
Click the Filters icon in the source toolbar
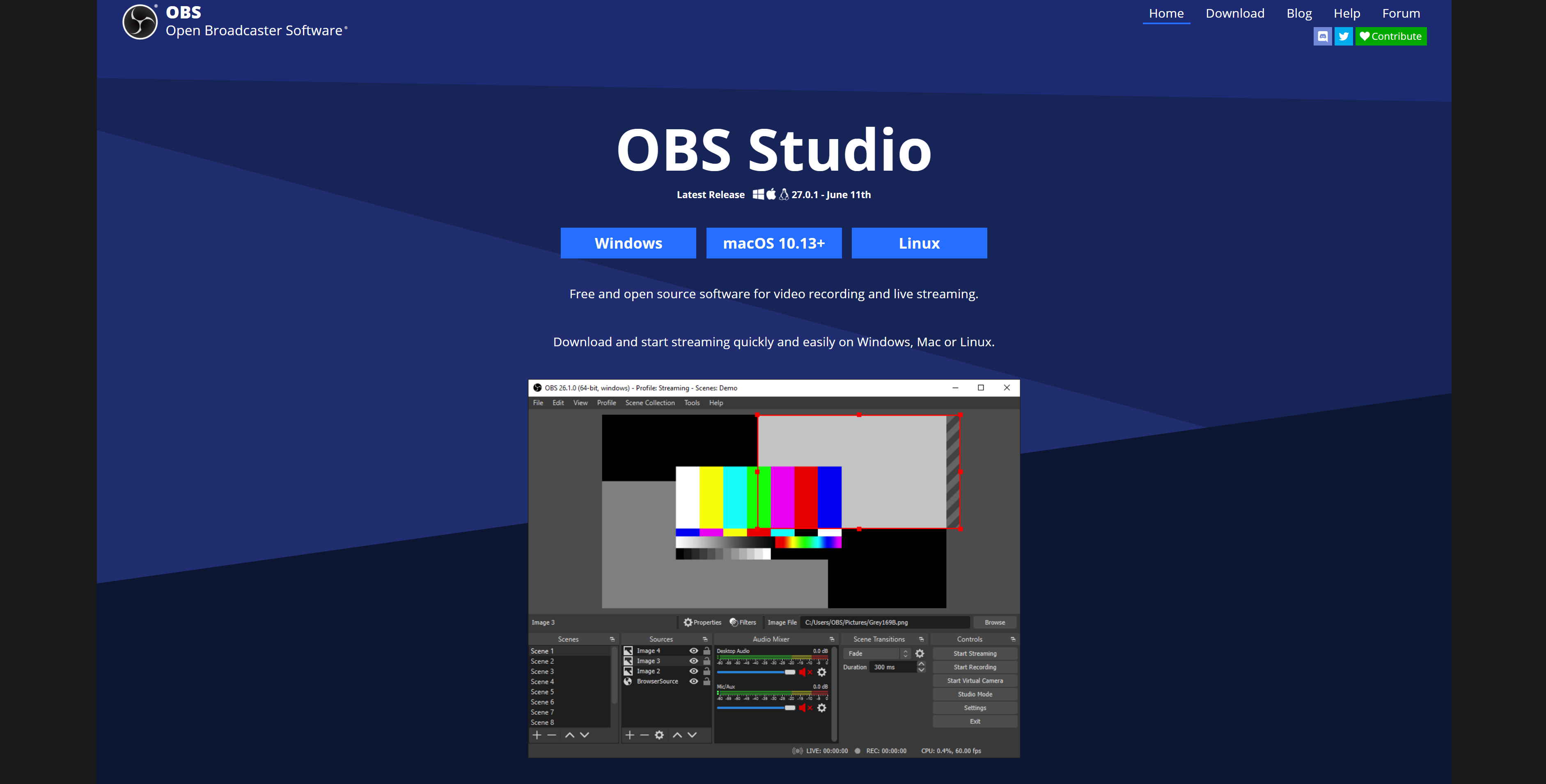[x=734, y=622]
